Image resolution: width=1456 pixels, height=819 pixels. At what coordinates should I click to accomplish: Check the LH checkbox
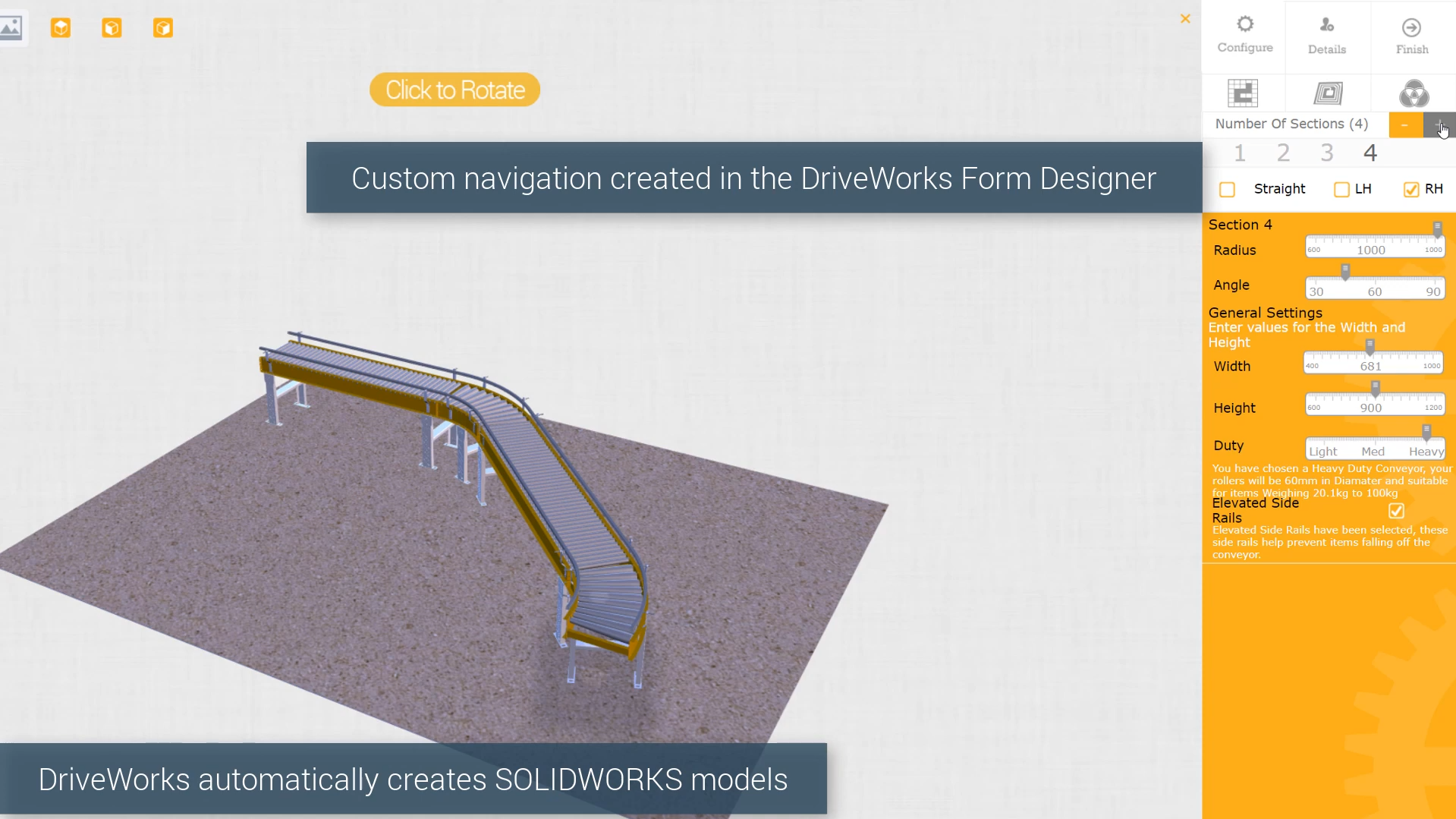[1341, 189]
